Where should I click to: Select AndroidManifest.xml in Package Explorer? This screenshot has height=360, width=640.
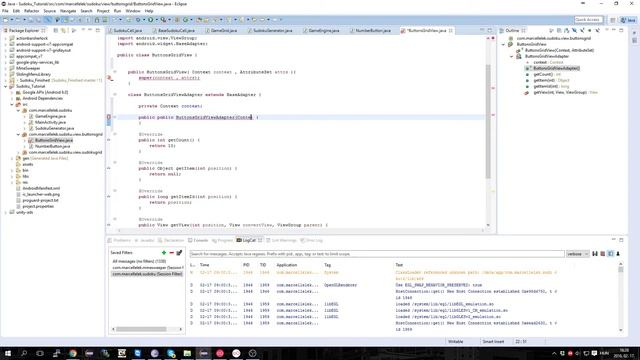click(x=41, y=188)
